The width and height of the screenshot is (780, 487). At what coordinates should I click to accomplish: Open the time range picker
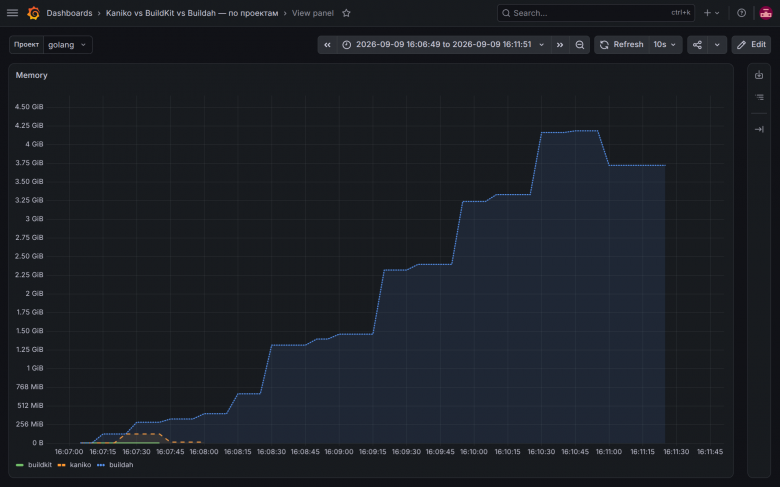[x=444, y=45]
